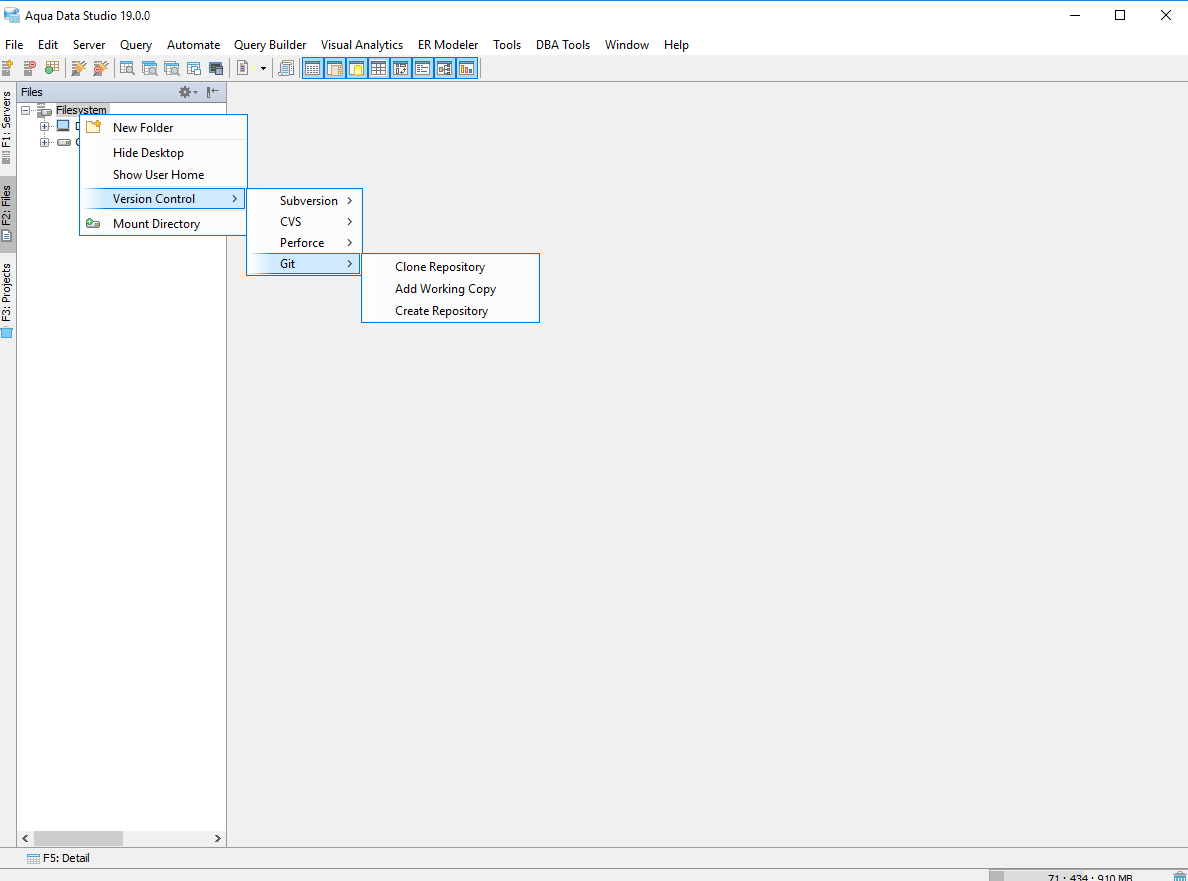
Task: Click the connect plug toolbar icon
Action: [78, 68]
